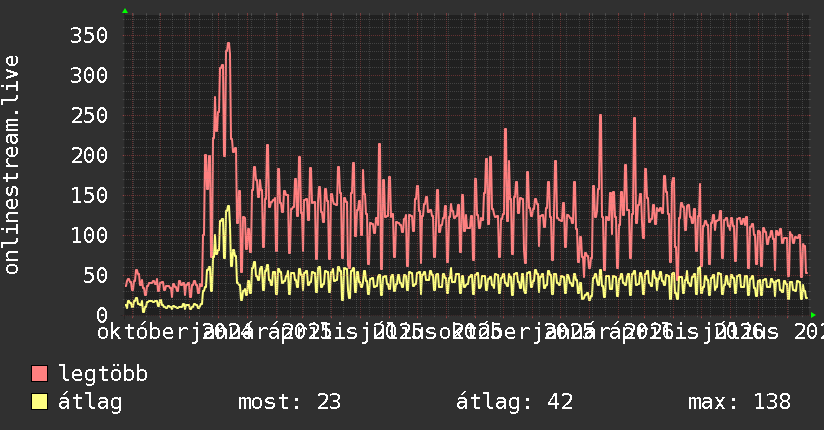This screenshot has width=824, height=430.
Task: Click the onlinestream.live vertical axis title
Action: 11,165
